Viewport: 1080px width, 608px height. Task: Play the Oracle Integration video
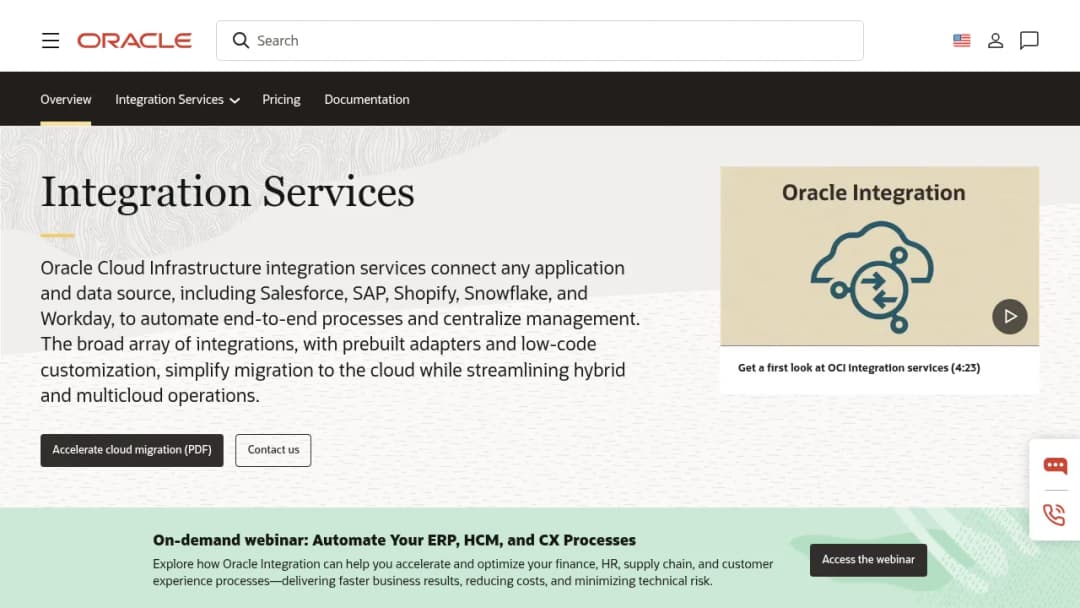[x=1009, y=316]
